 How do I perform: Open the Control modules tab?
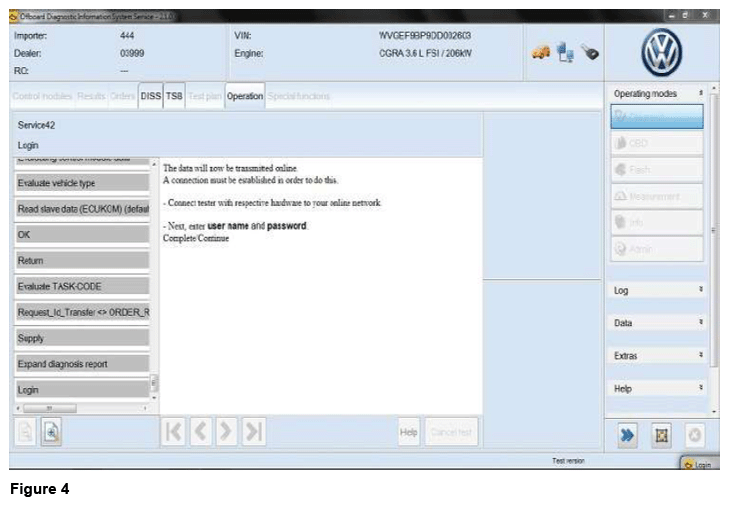pyautogui.click(x=42, y=96)
